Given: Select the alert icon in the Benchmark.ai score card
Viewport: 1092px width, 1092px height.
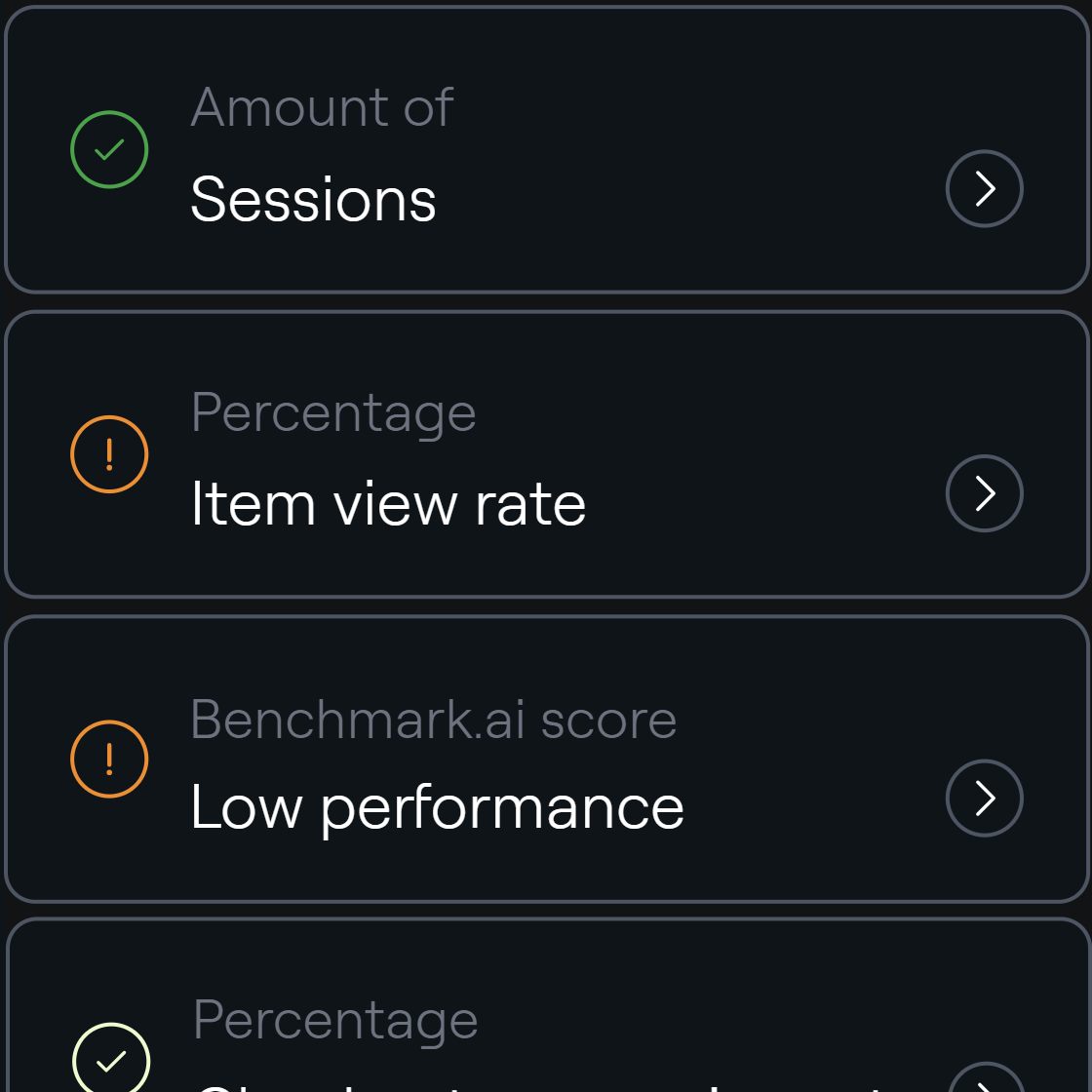Looking at the screenshot, I should 108,759.
